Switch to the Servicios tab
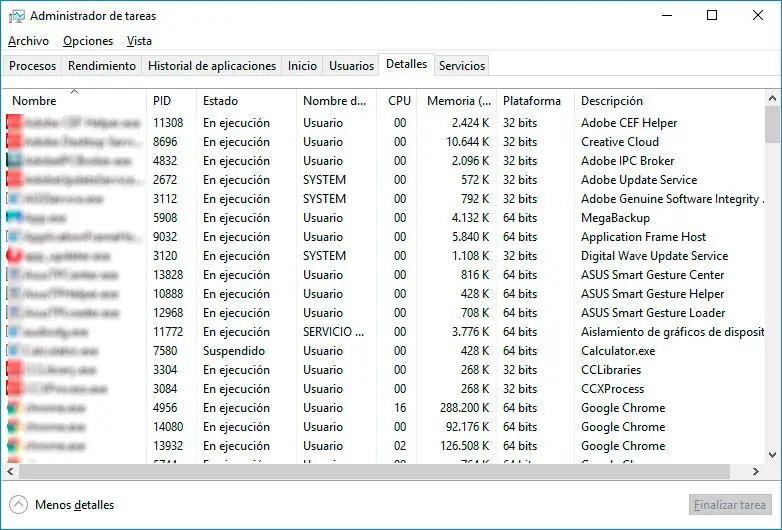782x530 pixels. click(x=462, y=66)
